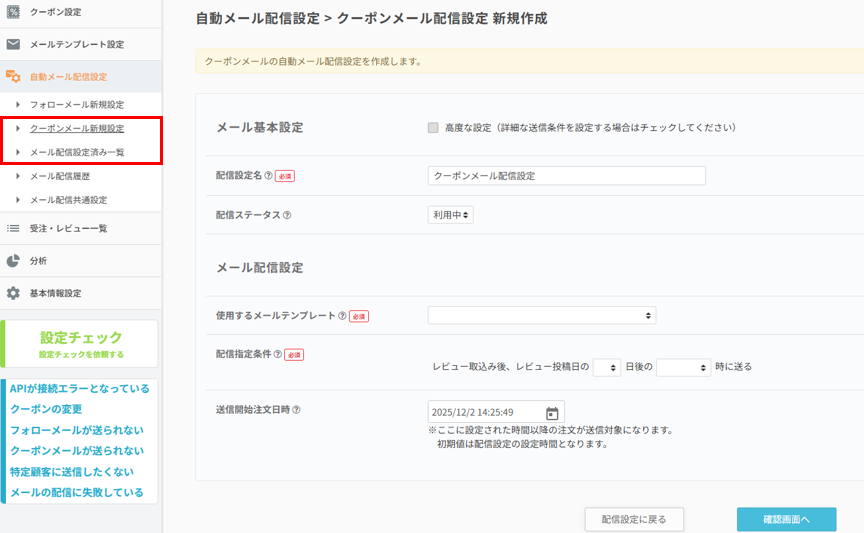Open the days-after review dropdown
The width and height of the screenshot is (864, 533).
[x=607, y=367]
